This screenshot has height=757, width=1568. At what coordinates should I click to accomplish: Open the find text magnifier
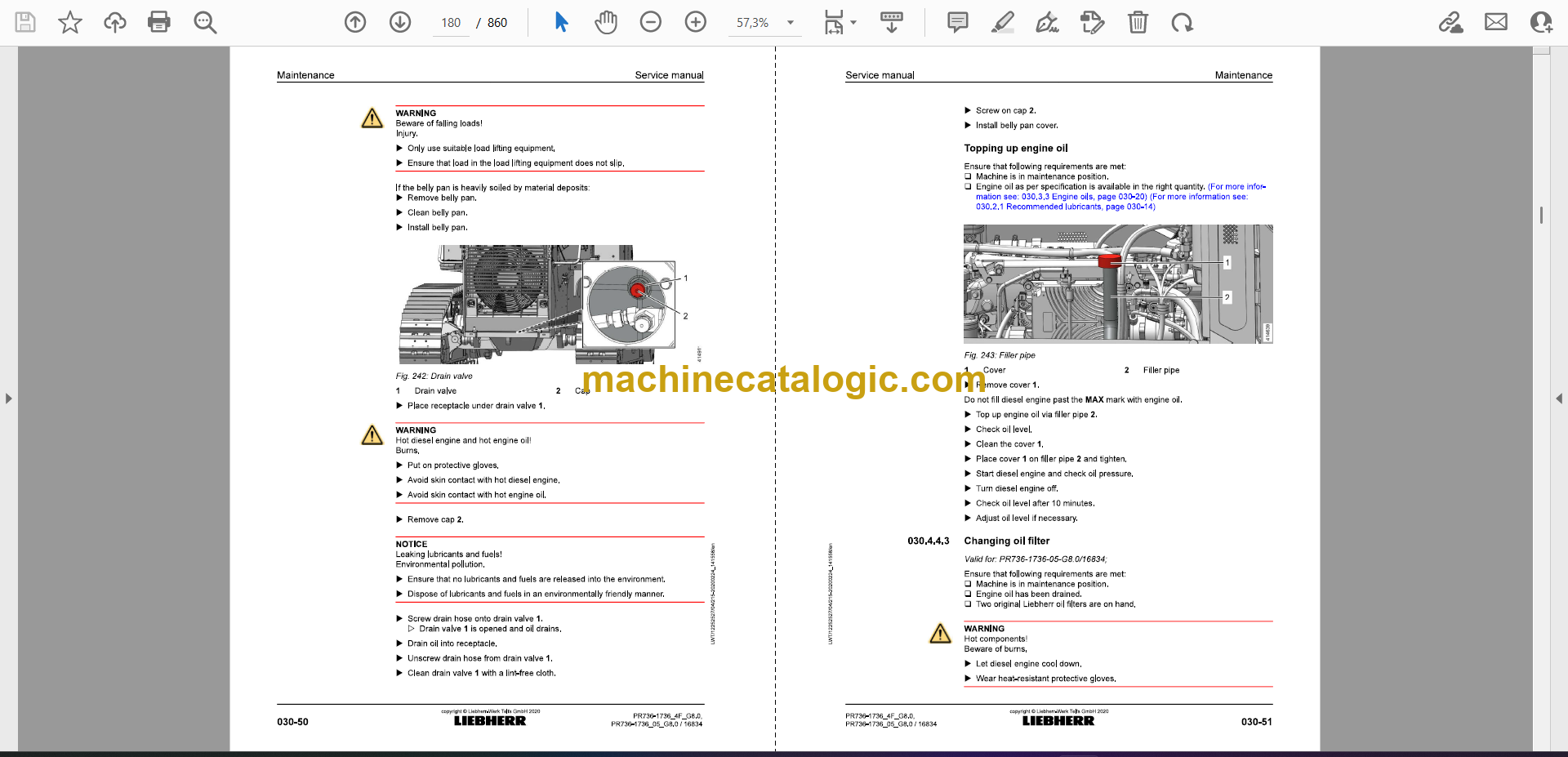pos(205,22)
